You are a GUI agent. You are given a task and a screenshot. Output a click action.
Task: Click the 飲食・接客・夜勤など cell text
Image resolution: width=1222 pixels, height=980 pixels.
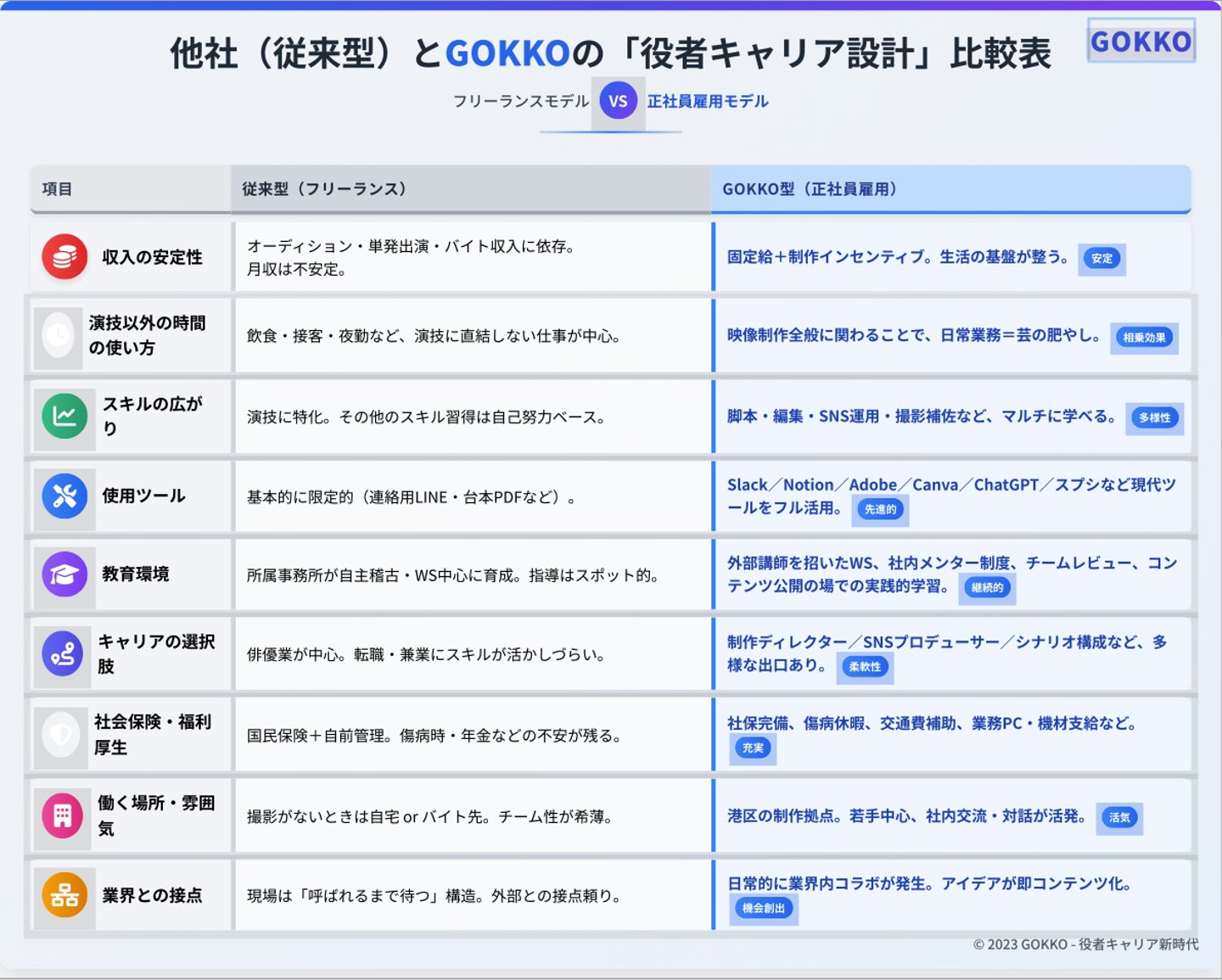[x=434, y=336]
